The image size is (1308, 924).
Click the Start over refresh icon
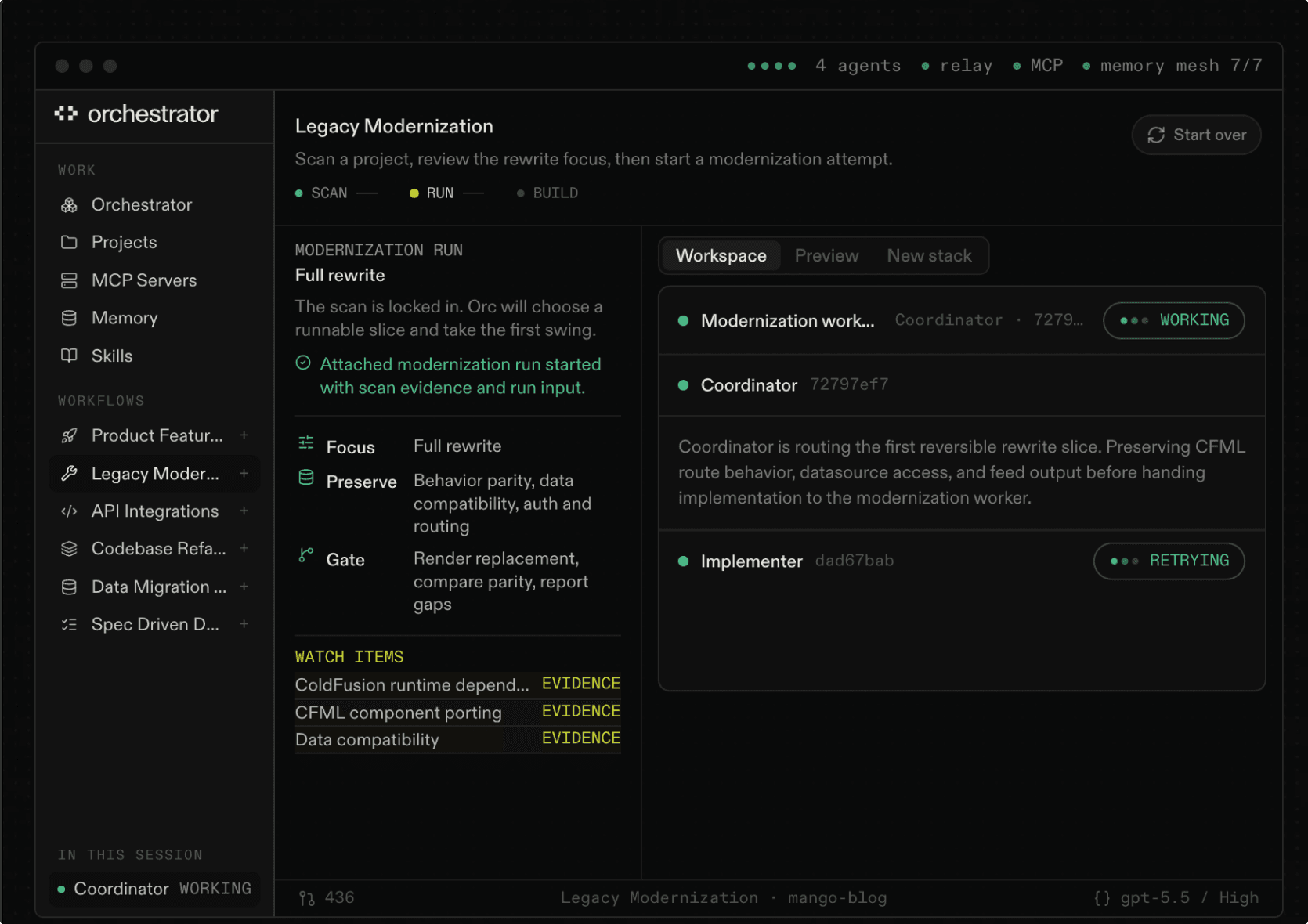[1156, 135]
